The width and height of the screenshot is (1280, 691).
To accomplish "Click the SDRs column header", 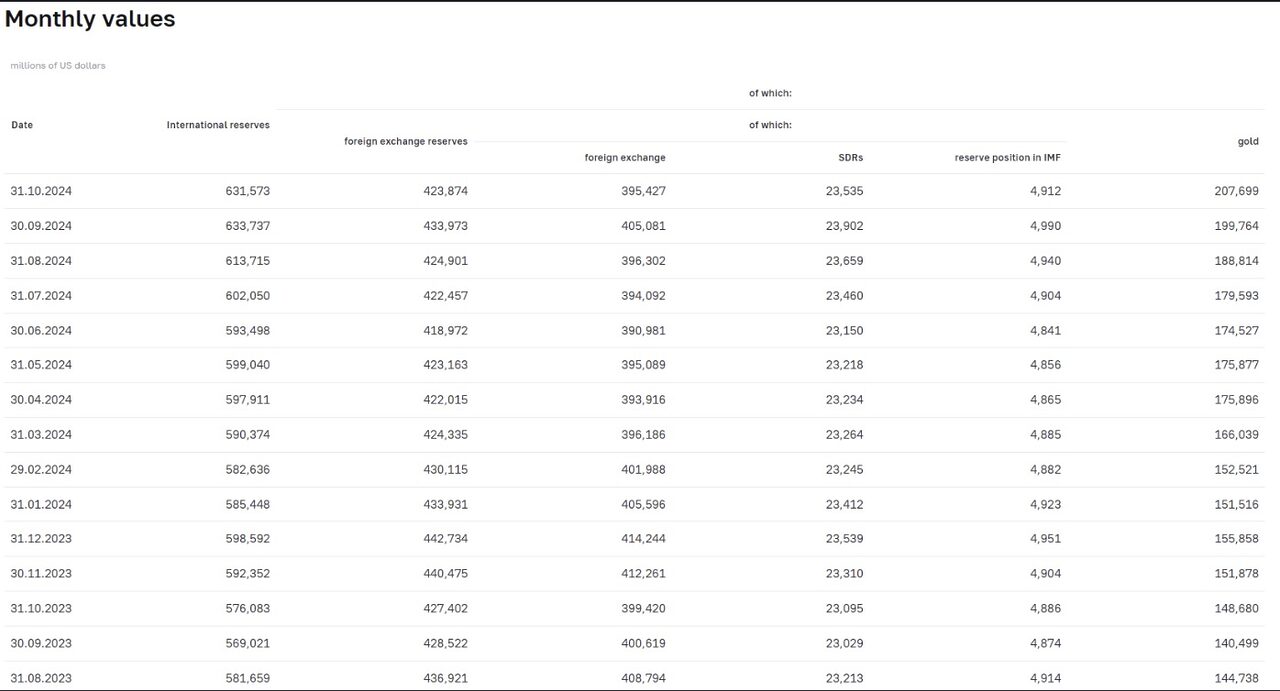I will [851, 157].
